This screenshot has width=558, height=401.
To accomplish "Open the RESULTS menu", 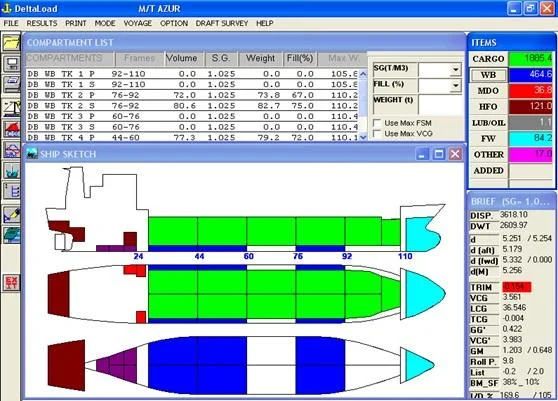I will [42, 23].
